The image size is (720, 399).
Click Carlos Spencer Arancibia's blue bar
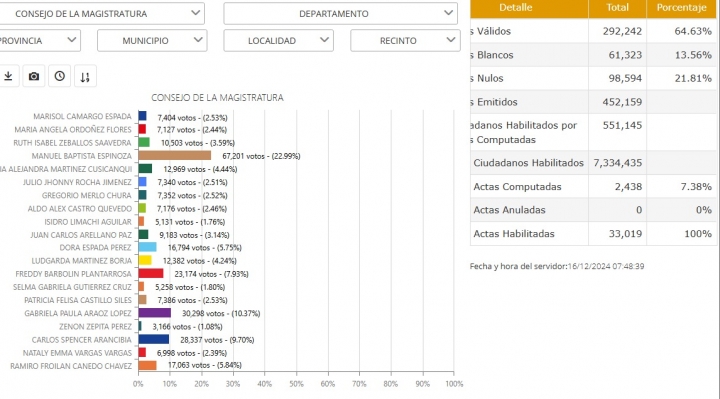click(x=153, y=339)
